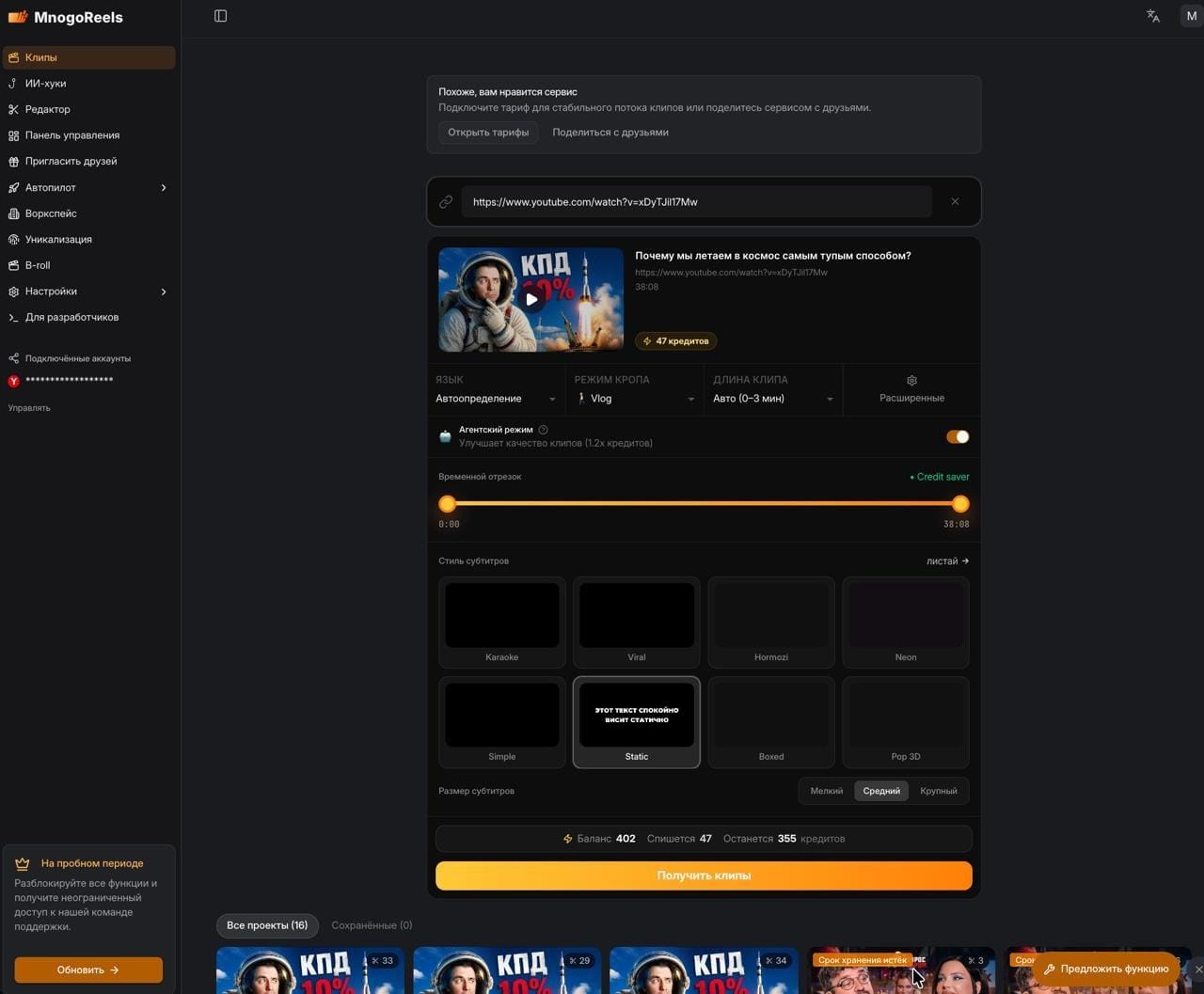Clear the YouTube URL with X icon
The height and width of the screenshot is (994, 1204).
tap(955, 201)
